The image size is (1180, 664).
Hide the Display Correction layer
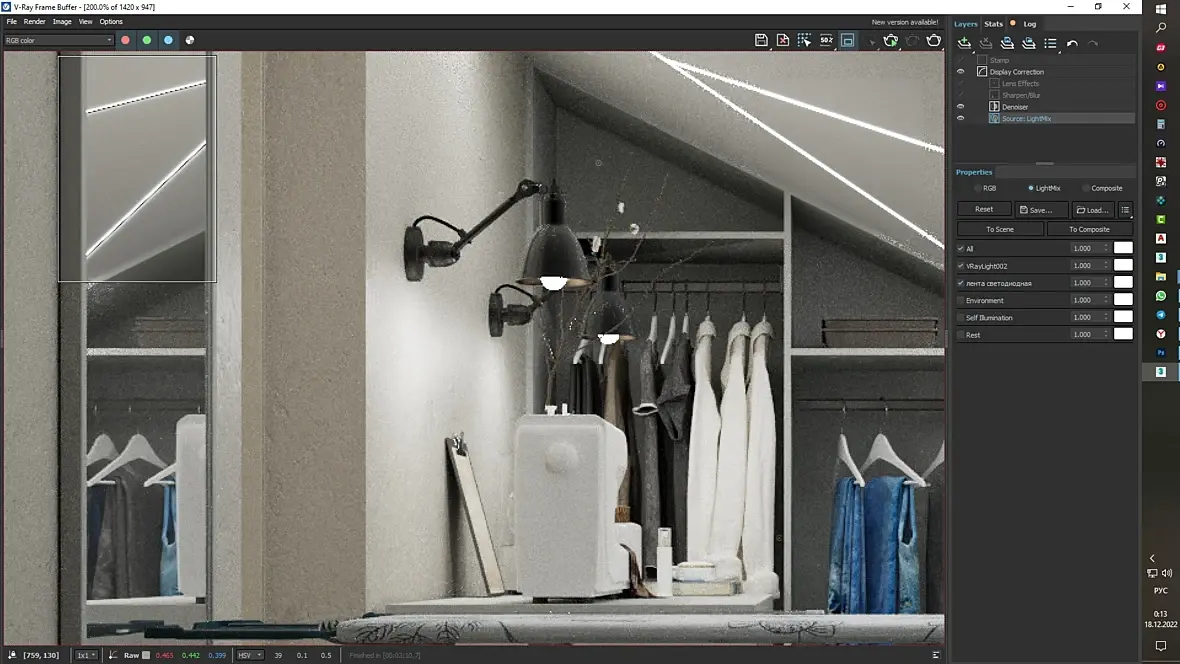(960, 72)
